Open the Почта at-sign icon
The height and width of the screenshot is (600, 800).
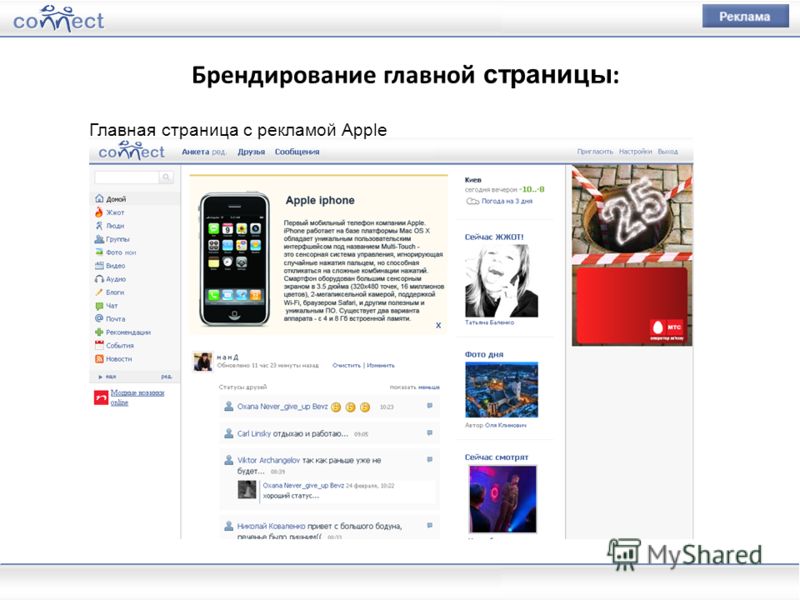tap(99, 318)
